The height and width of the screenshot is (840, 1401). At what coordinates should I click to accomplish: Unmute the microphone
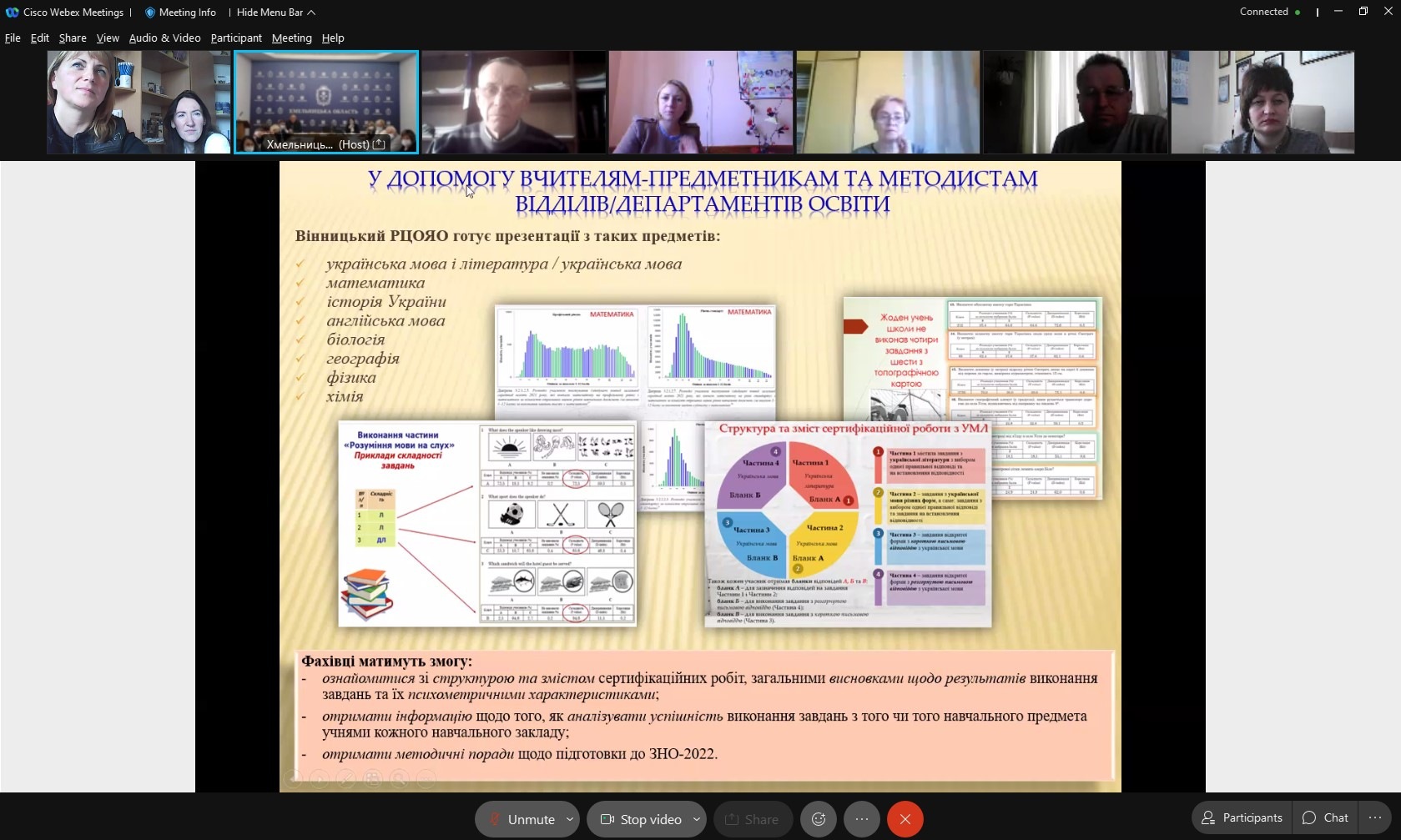click(522, 819)
